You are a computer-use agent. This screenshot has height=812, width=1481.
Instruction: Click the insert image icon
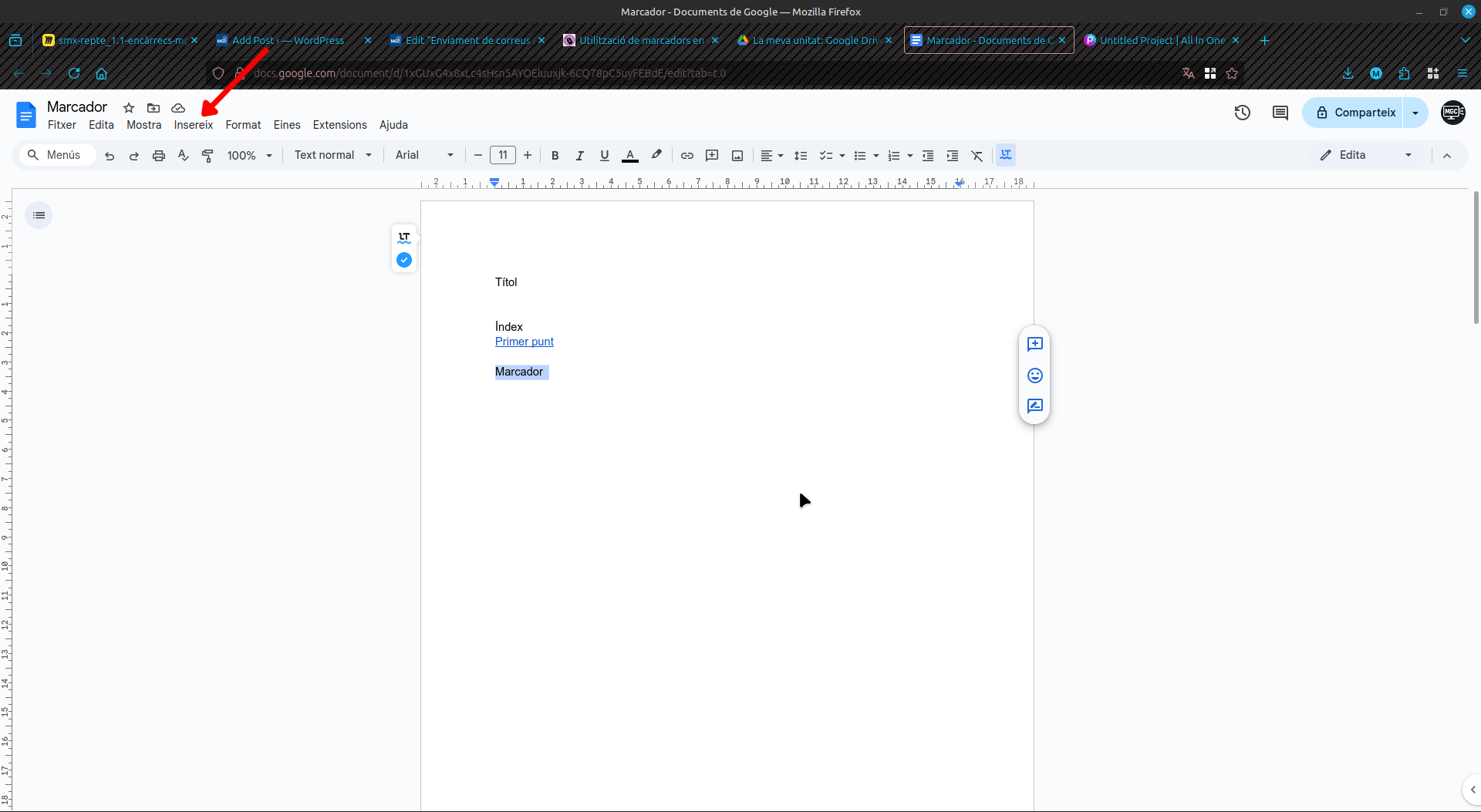(x=737, y=156)
